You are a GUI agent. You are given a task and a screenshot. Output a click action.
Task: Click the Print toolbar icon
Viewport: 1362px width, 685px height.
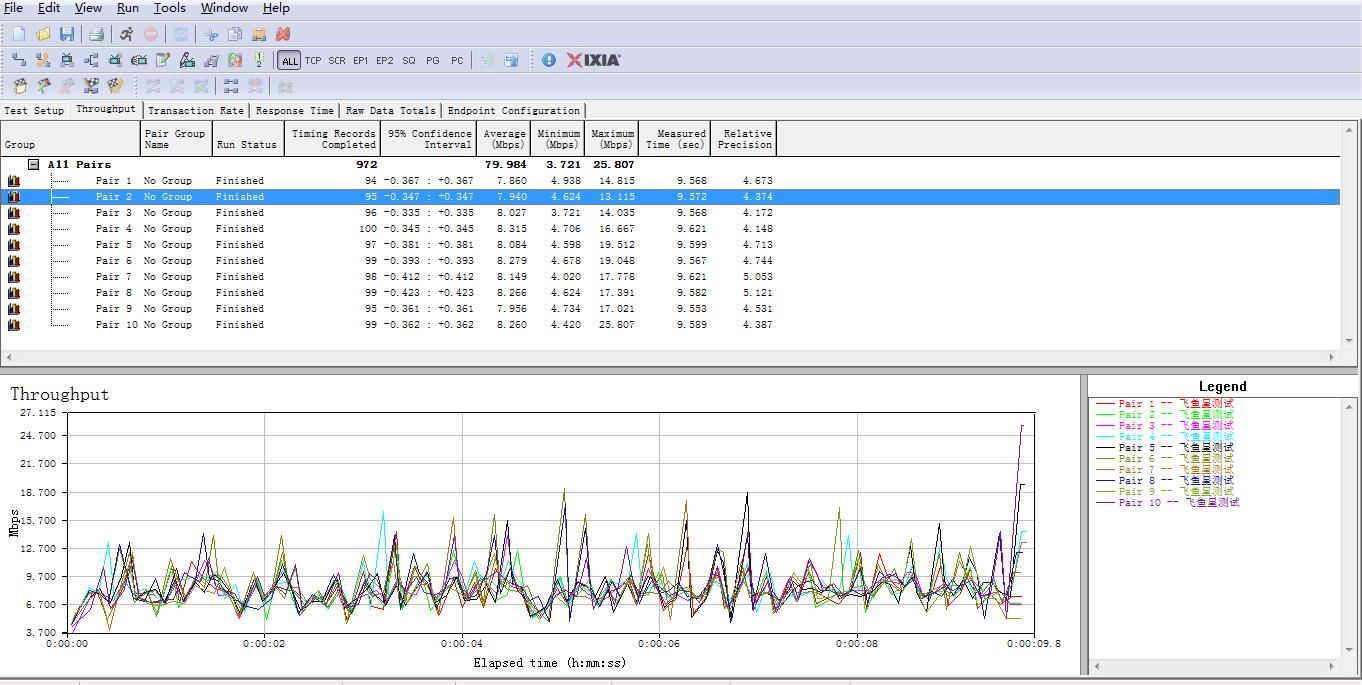[x=96, y=34]
